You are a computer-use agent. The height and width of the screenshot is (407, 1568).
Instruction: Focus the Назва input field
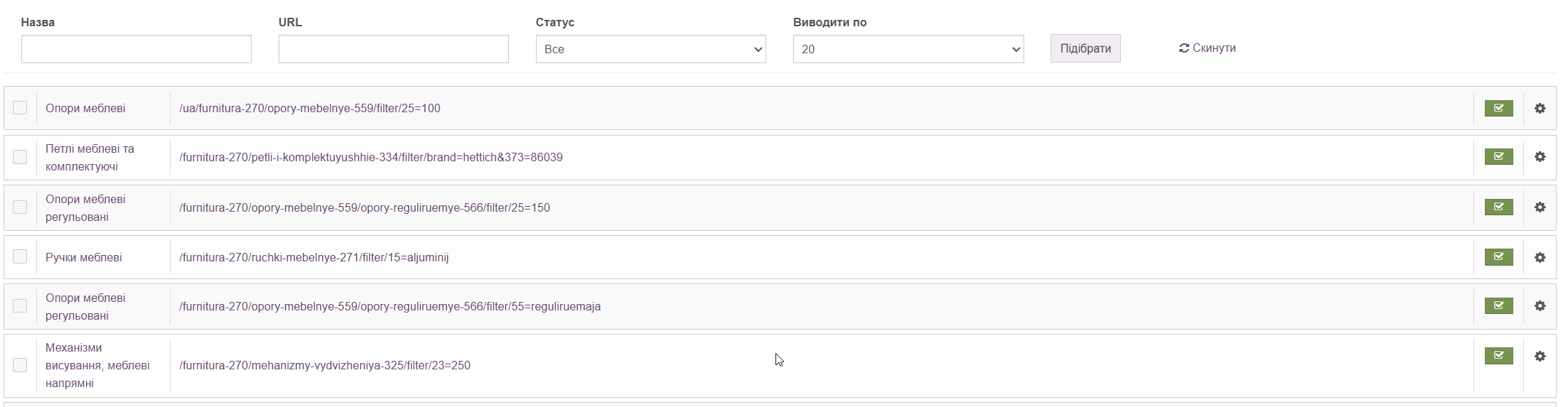coord(136,50)
